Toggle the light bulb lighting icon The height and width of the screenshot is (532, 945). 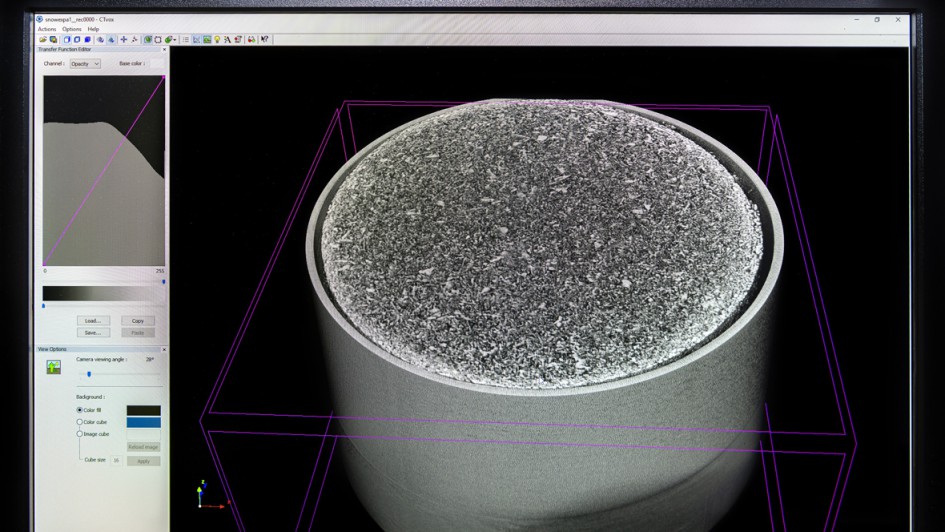coord(217,39)
